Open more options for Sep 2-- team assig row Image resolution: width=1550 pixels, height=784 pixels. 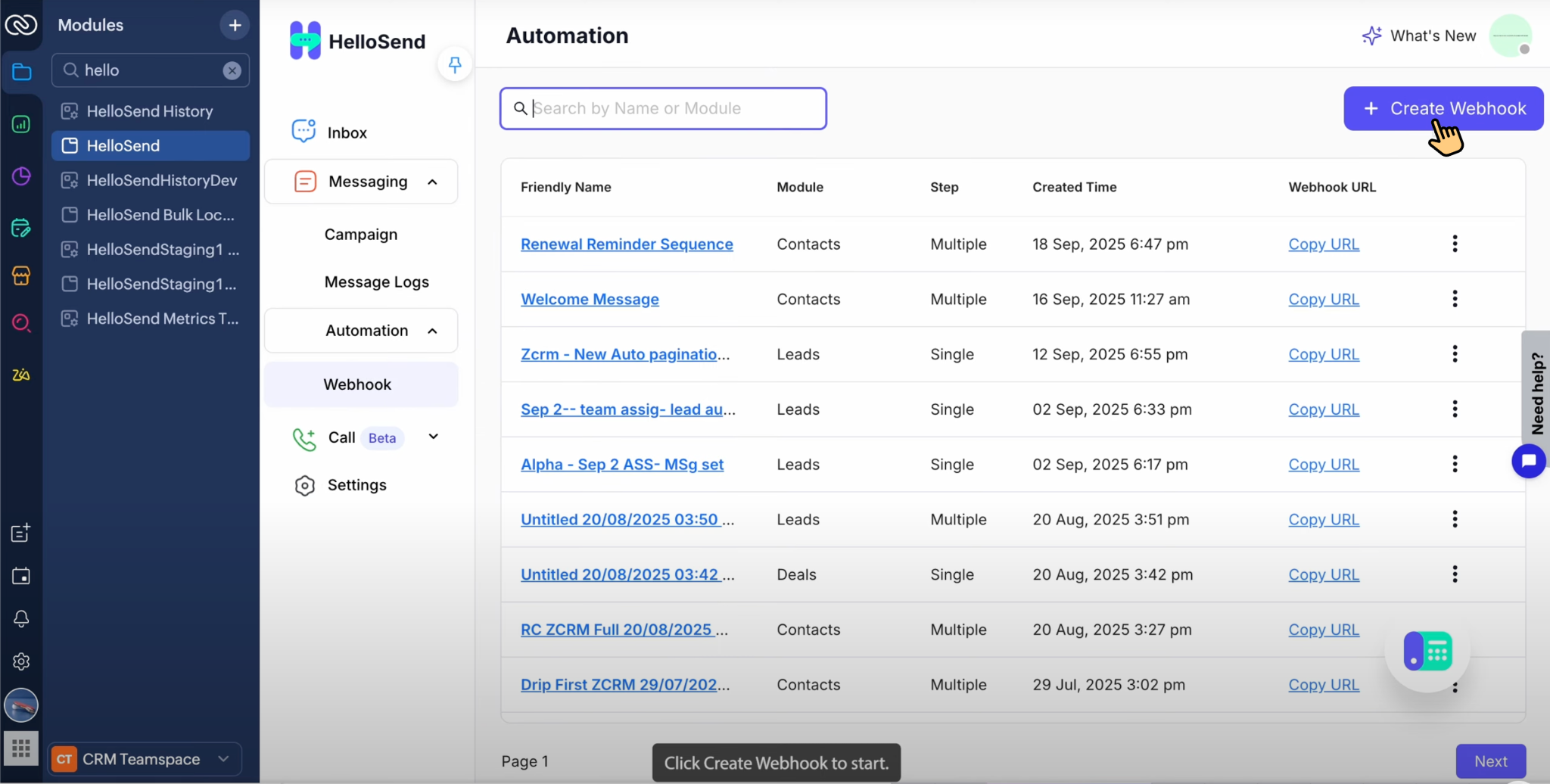(x=1455, y=409)
